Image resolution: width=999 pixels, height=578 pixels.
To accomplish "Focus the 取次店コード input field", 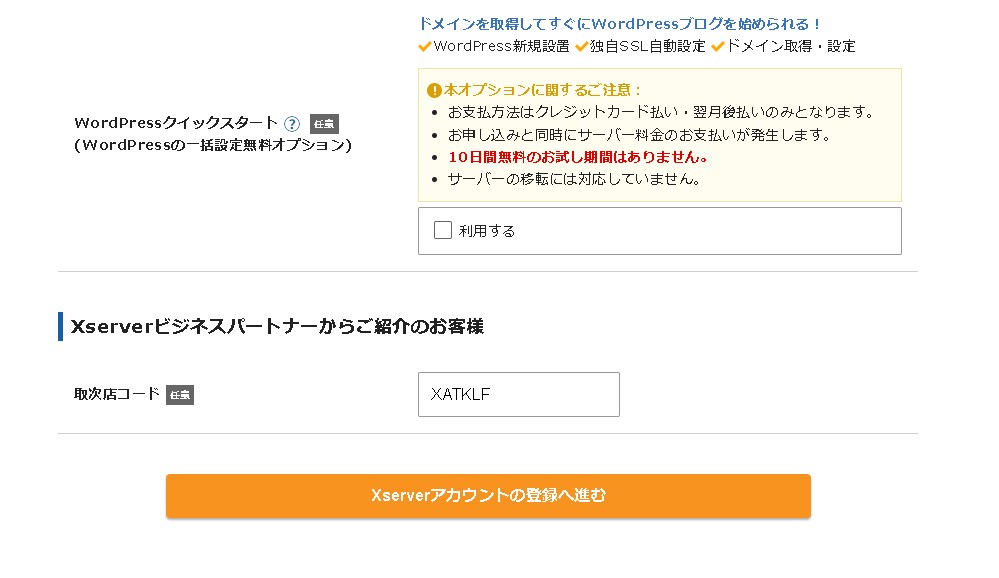I will coord(518,394).
